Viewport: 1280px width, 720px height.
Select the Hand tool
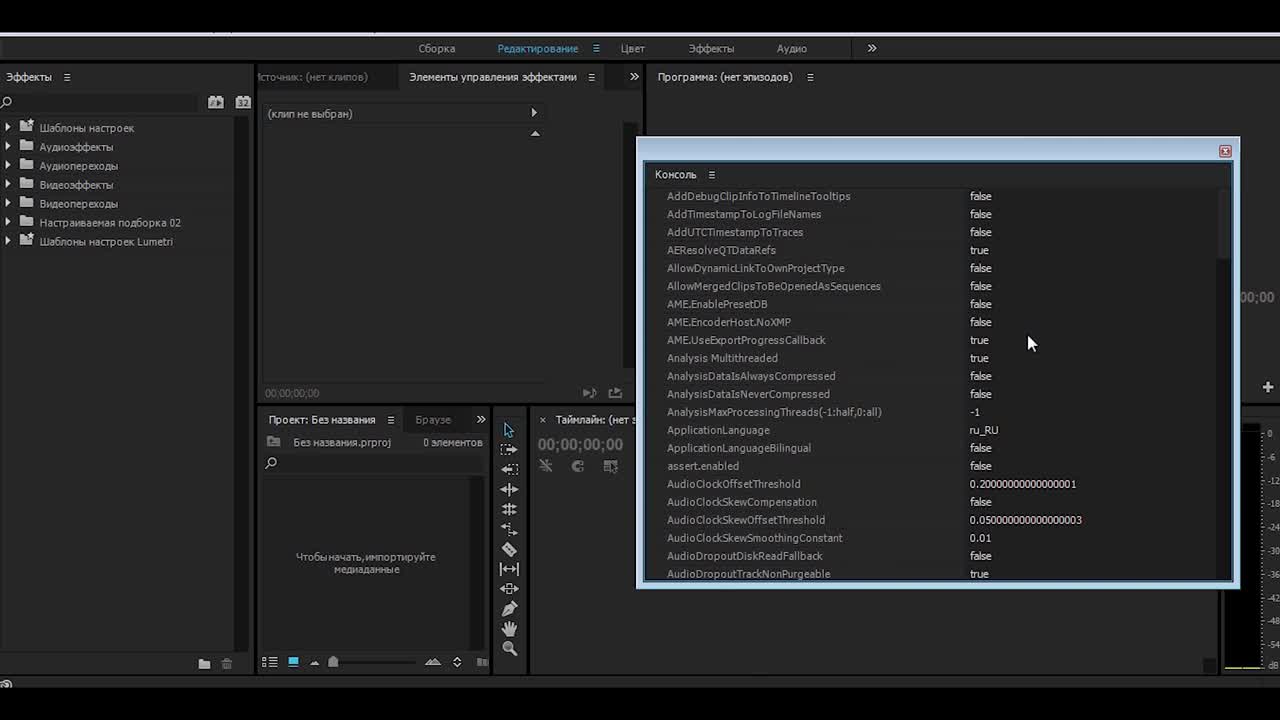[x=509, y=629]
